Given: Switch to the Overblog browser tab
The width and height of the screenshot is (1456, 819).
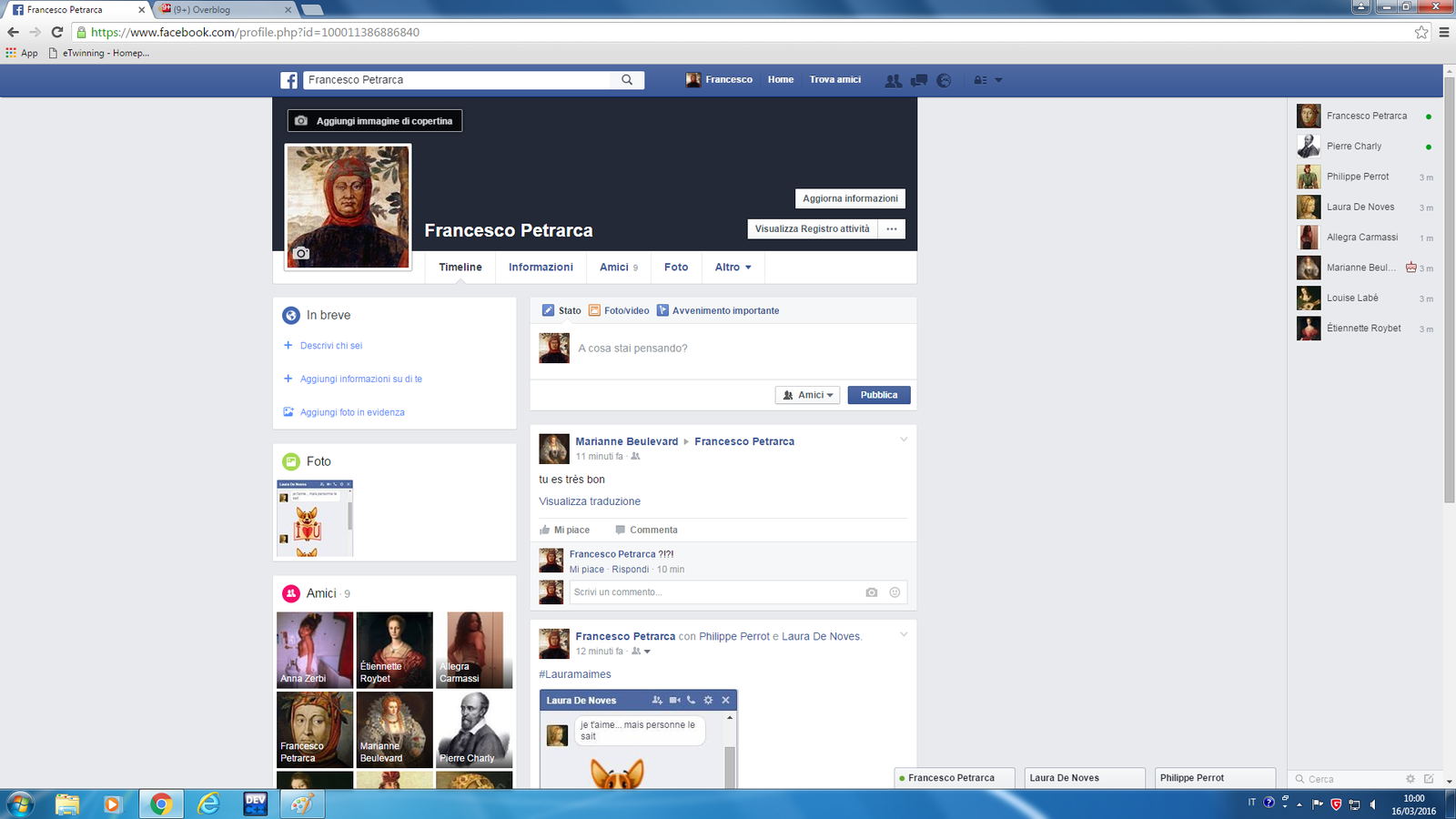Looking at the screenshot, I should pos(223,9).
